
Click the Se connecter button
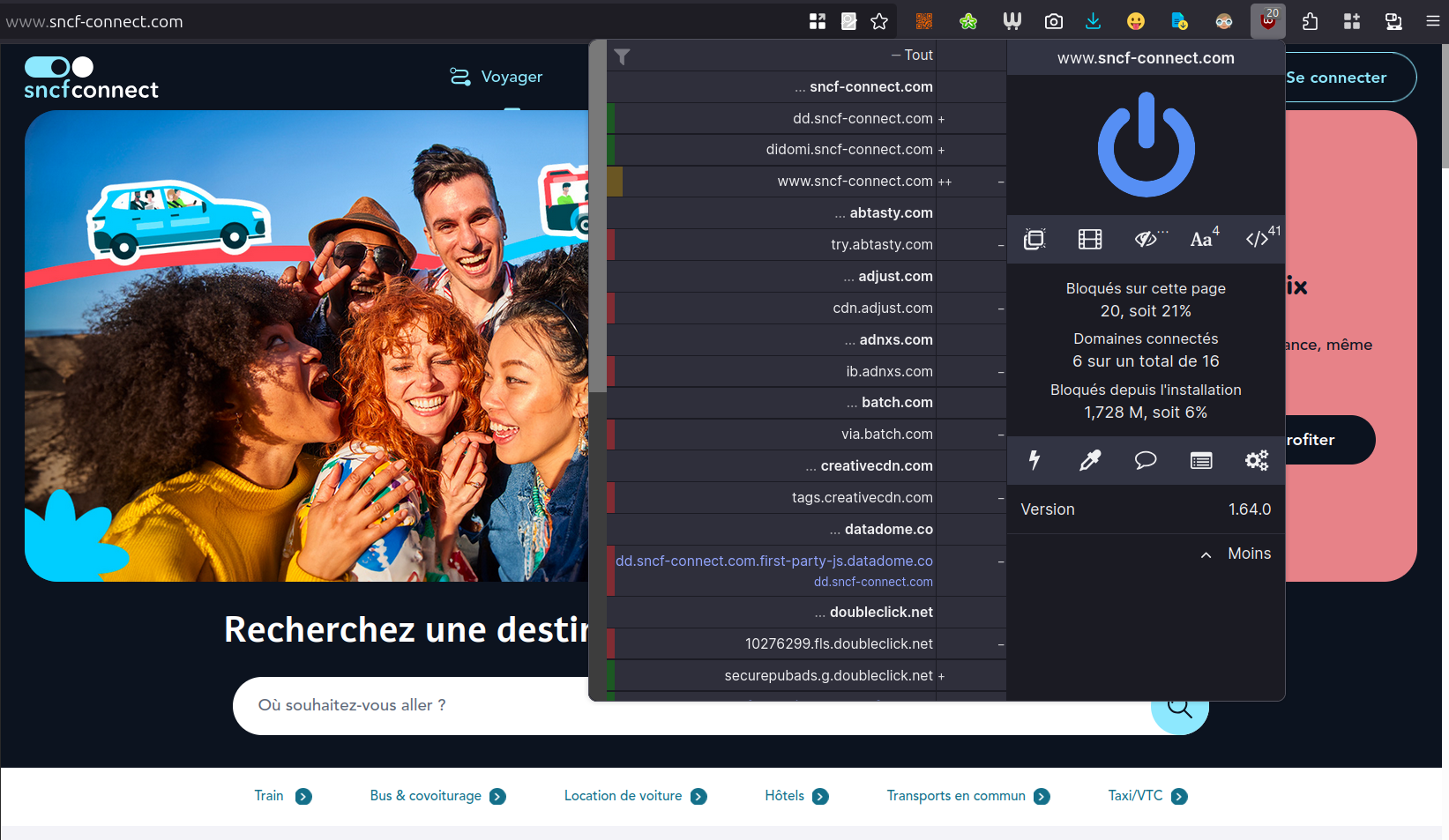pos(1336,78)
